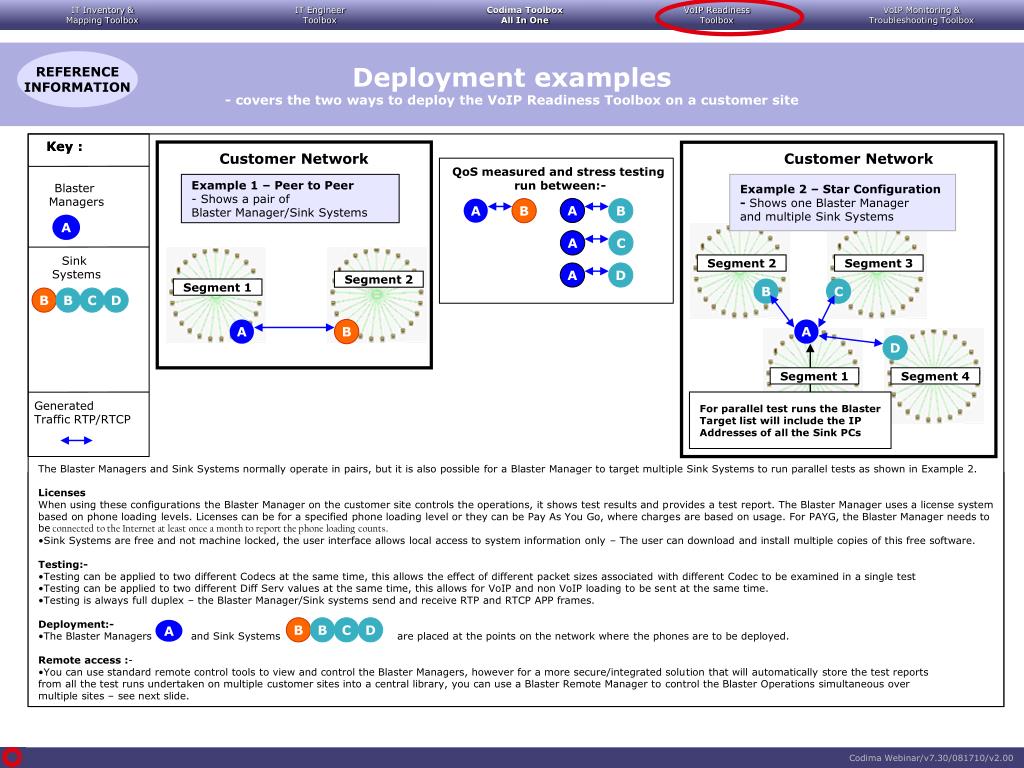The image size is (1024, 768).
Task: Click the orange B icon in the Deployment line
Action: [298, 630]
